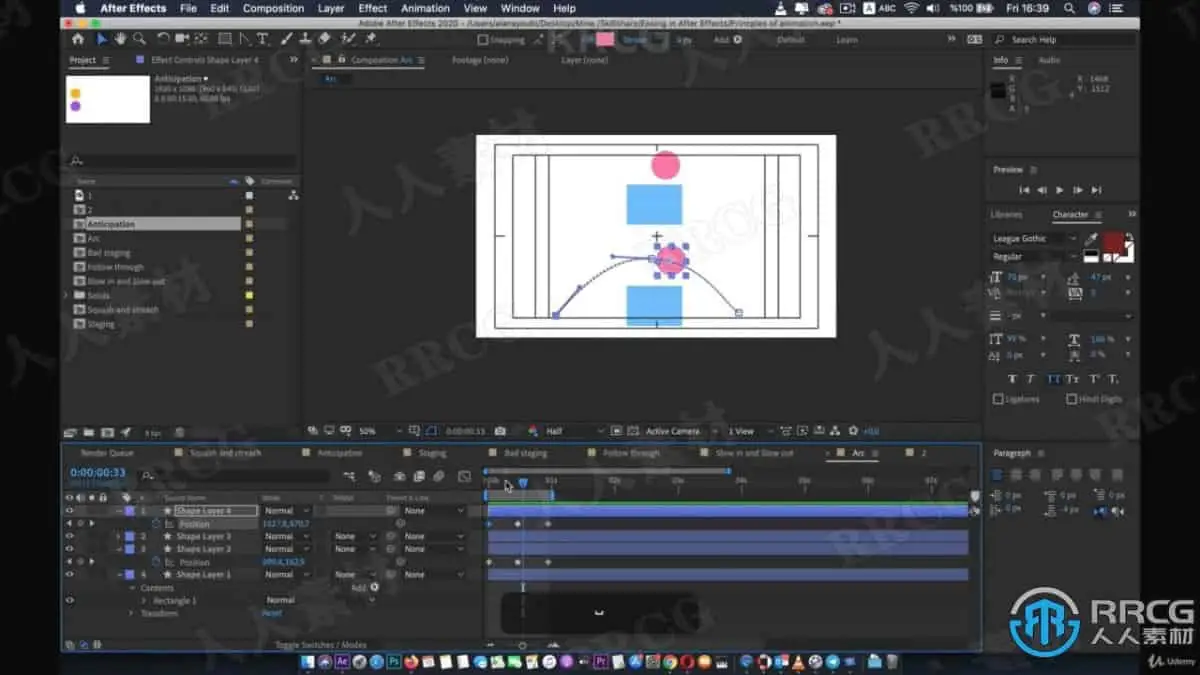The height and width of the screenshot is (675, 1200).
Task: Switch to the Render Queue tab
Action: (107, 453)
